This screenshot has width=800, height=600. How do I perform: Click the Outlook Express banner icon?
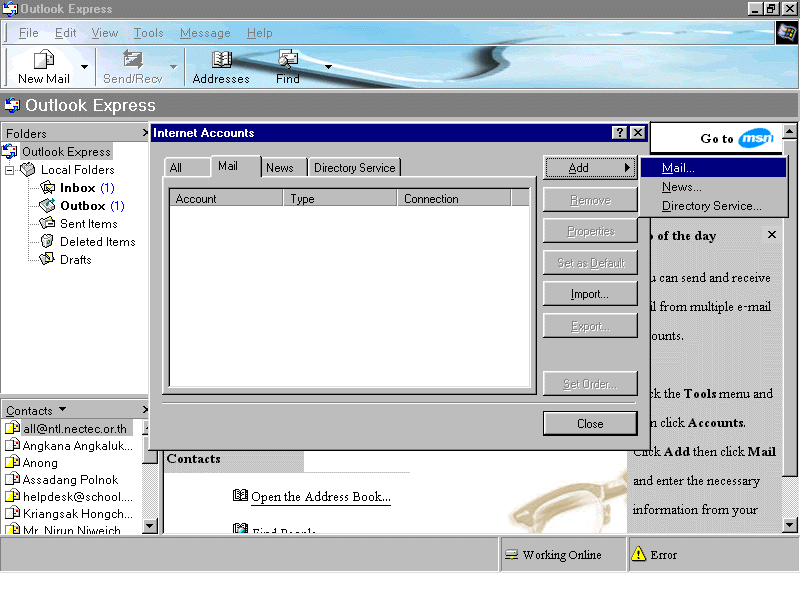tap(12, 106)
